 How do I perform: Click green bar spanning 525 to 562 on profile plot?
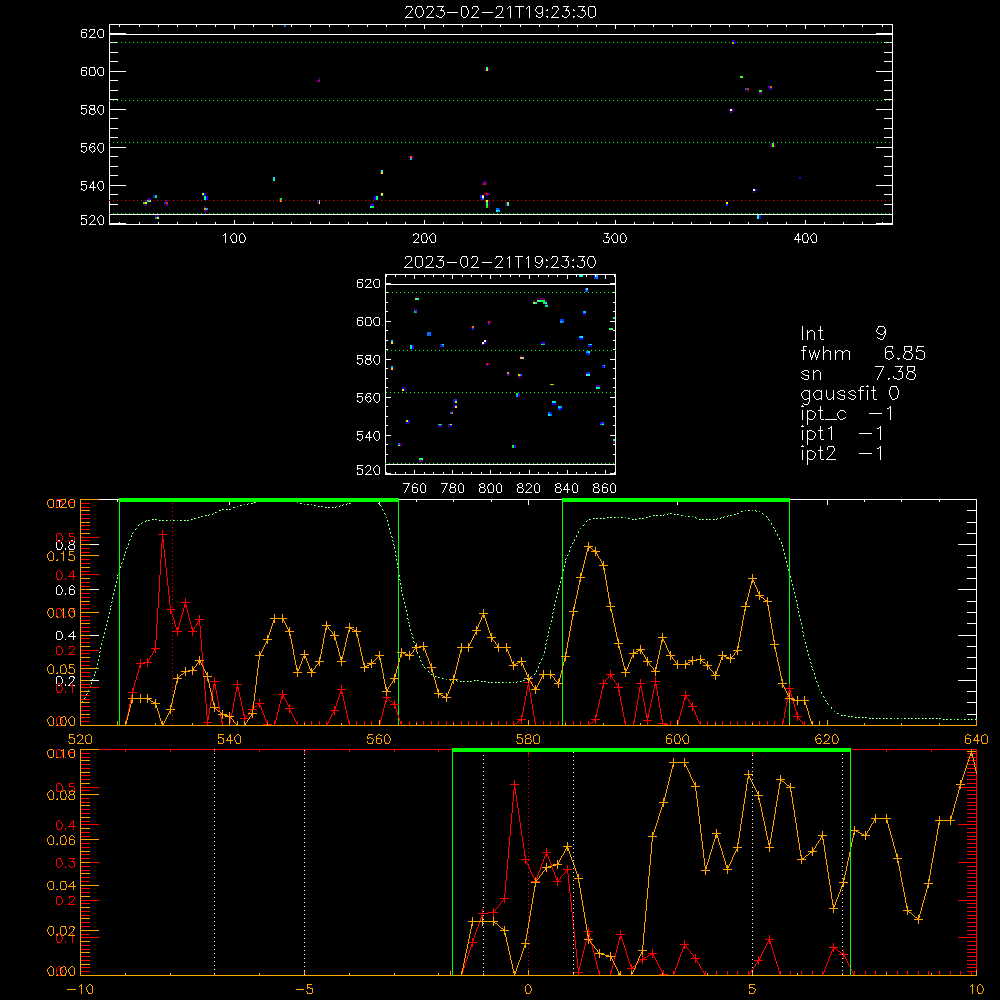pos(259,501)
